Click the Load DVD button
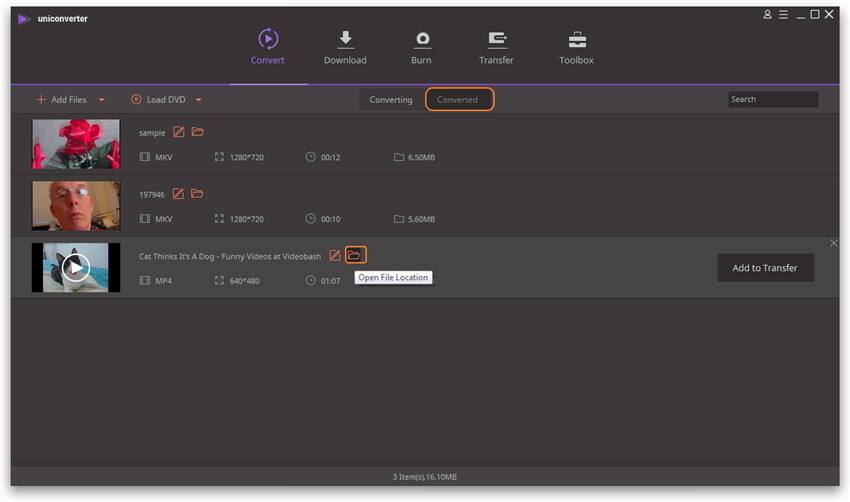The height and width of the screenshot is (502, 850). click(x=158, y=100)
